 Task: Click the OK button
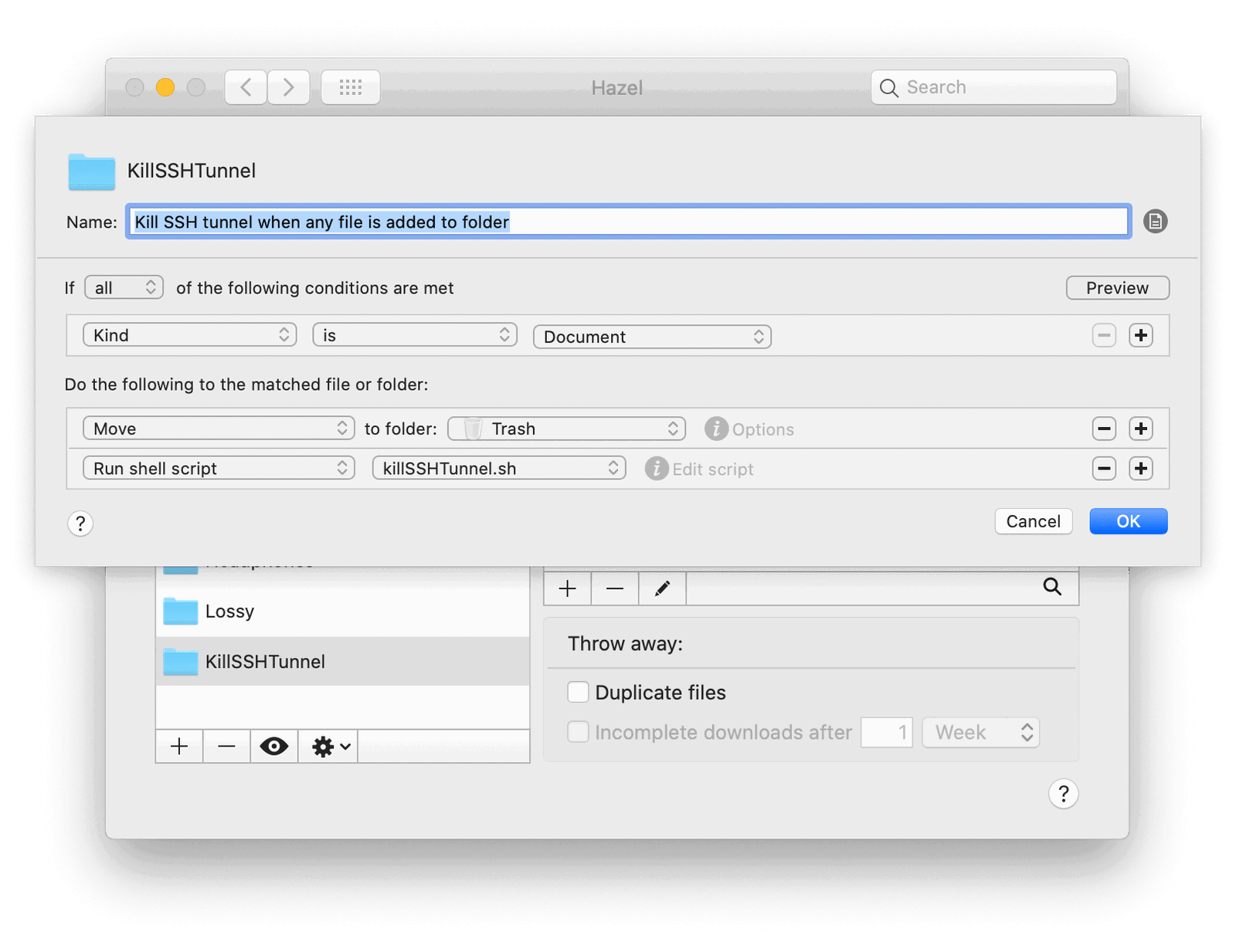point(1128,521)
